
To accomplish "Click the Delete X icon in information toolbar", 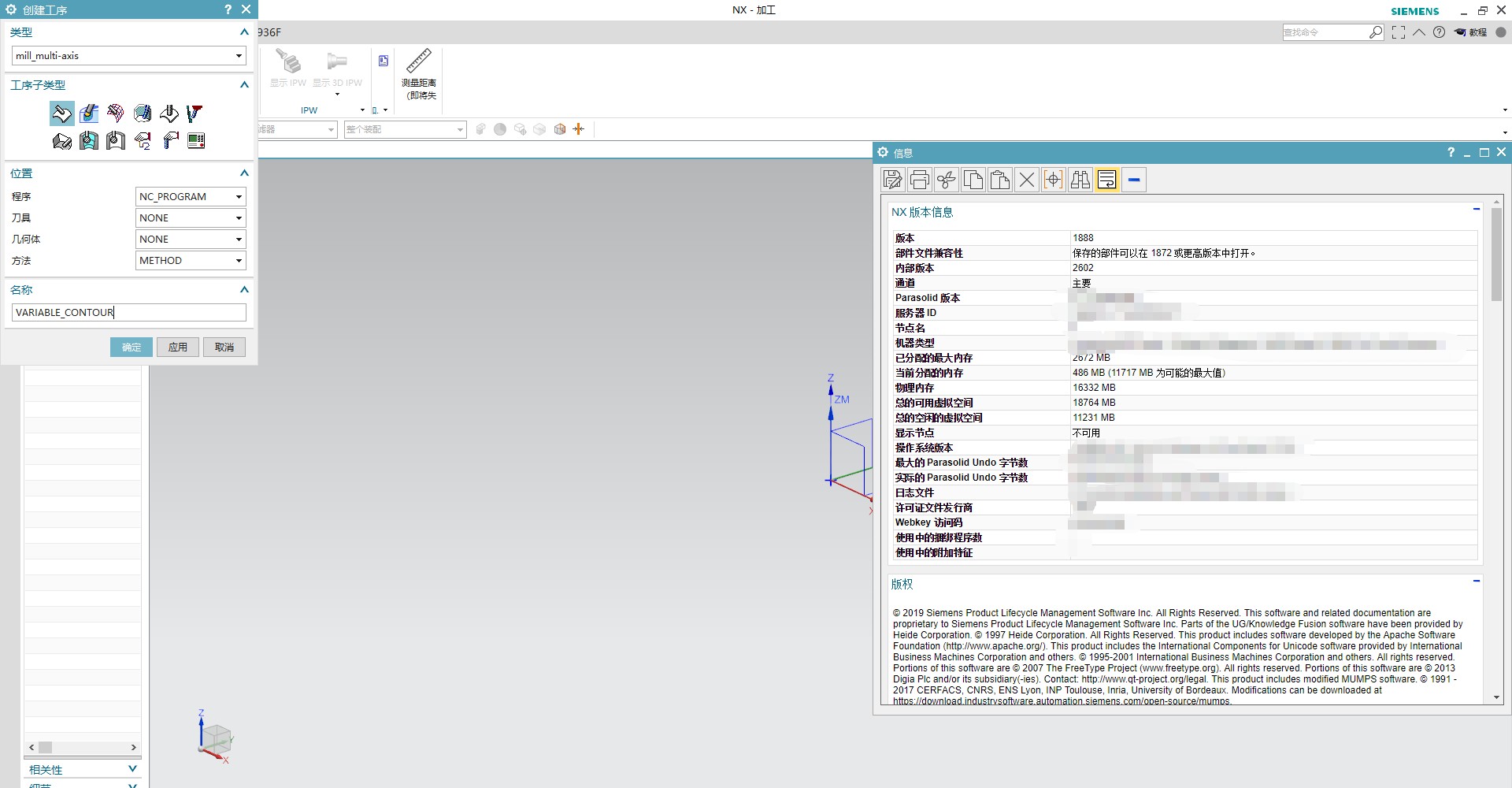I will click(1027, 180).
